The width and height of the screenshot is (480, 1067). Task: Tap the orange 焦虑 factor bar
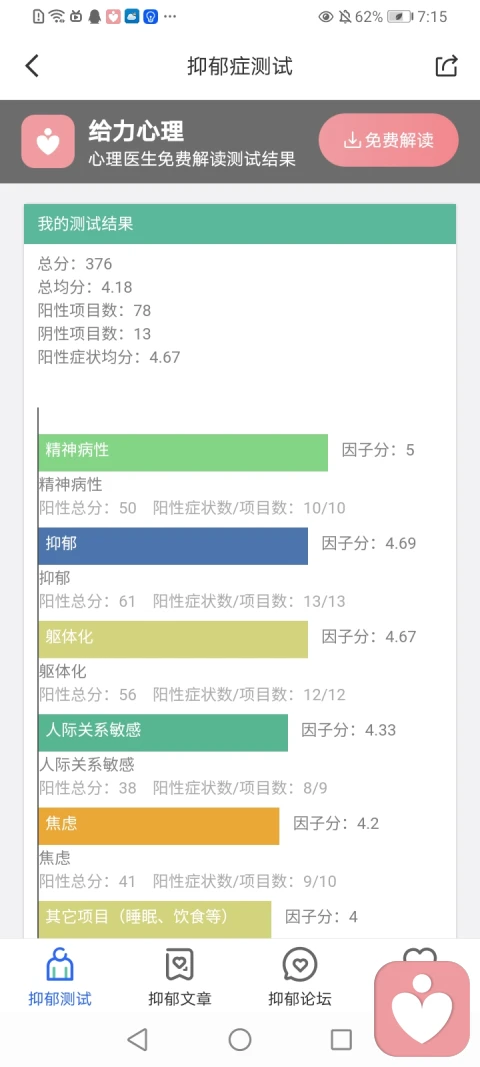click(159, 826)
